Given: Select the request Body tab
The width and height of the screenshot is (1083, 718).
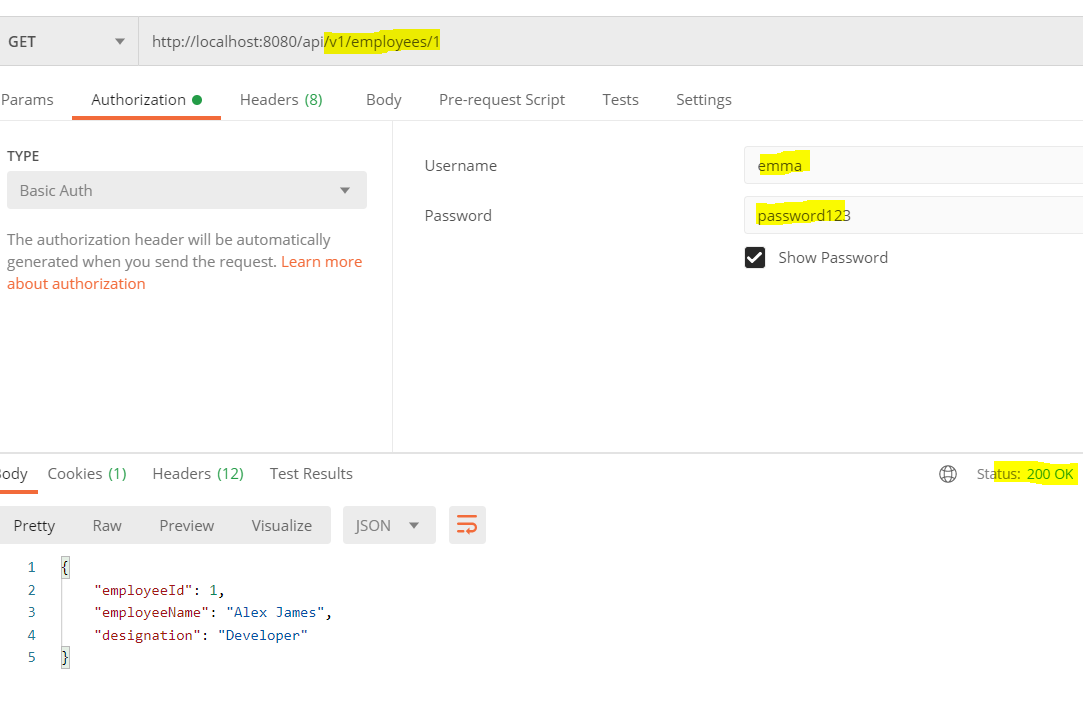Looking at the screenshot, I should (383, 100).
